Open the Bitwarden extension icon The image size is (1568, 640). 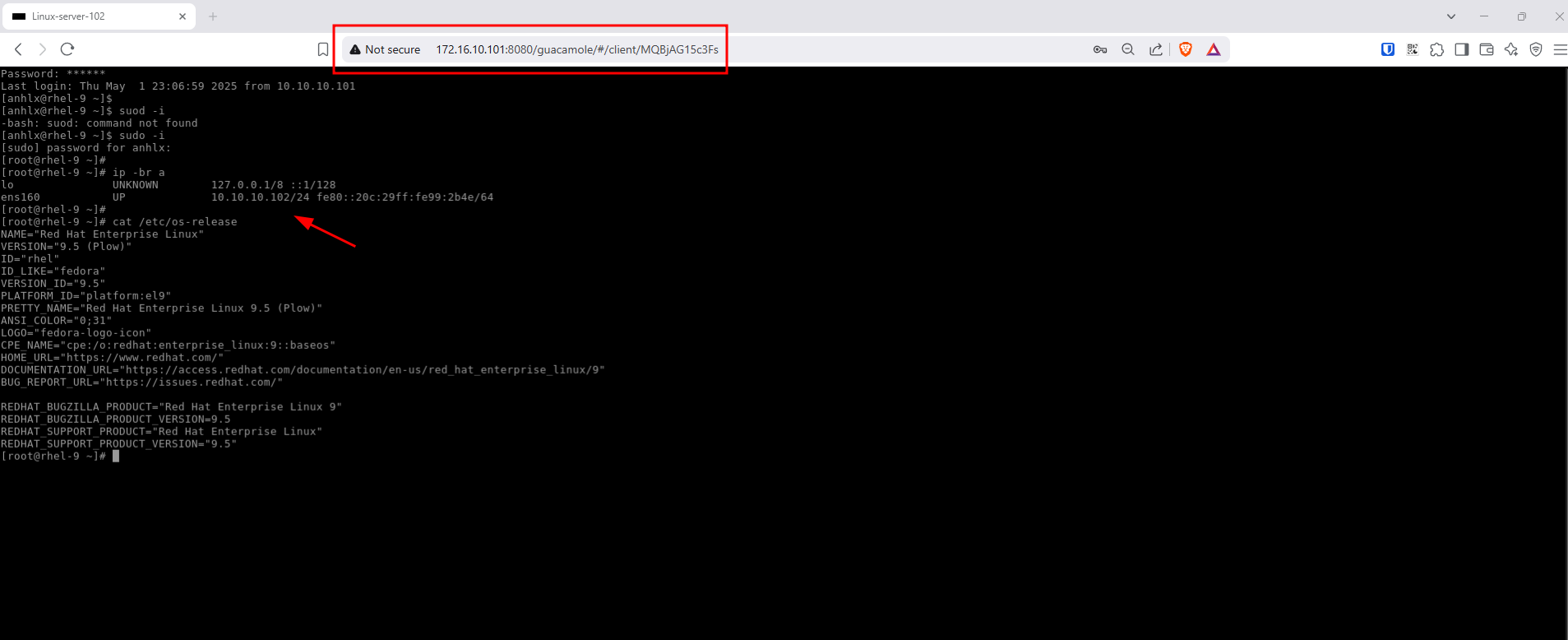click(x=1388, y=49)
